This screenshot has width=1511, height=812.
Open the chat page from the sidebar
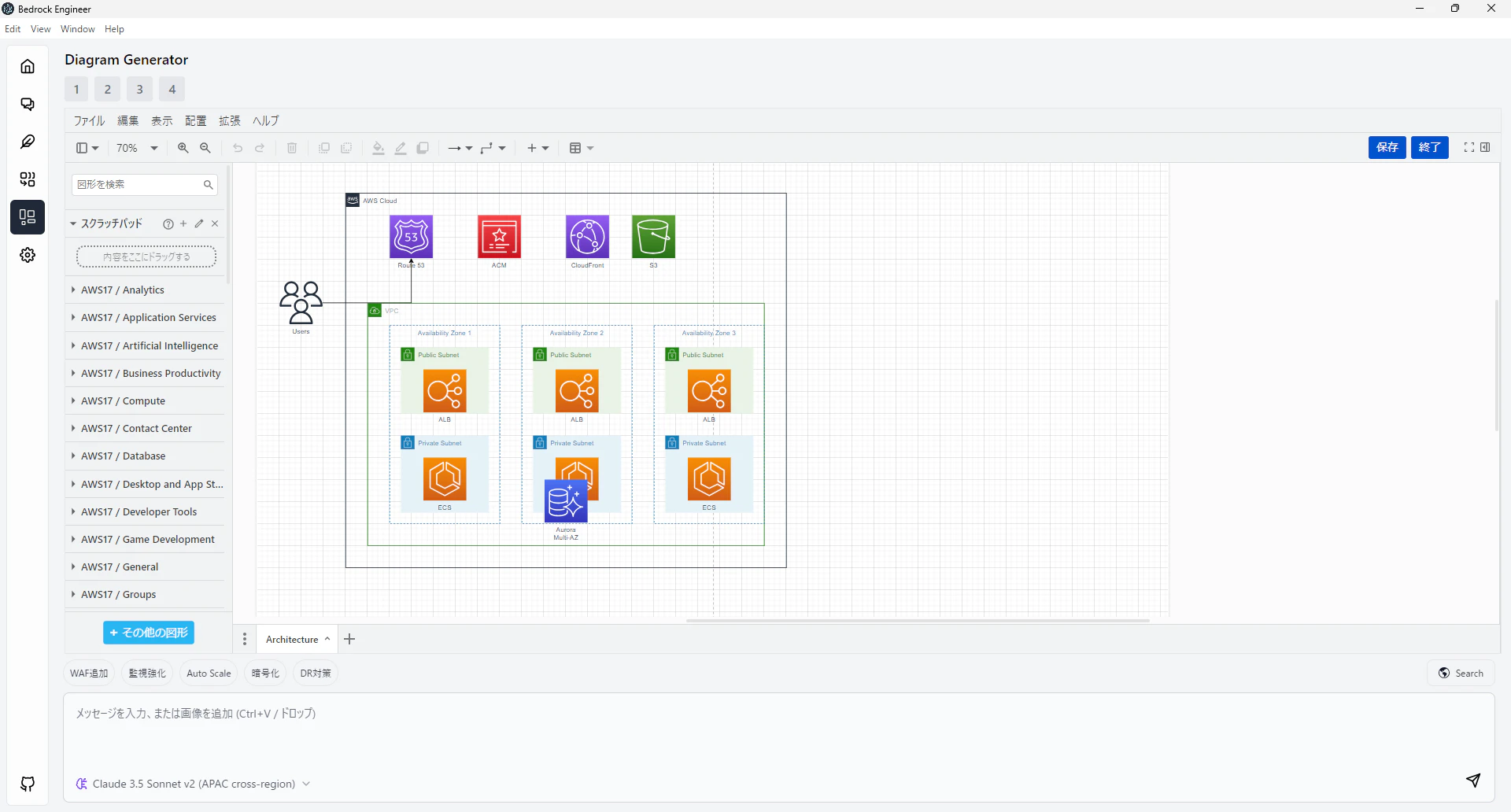28,104
